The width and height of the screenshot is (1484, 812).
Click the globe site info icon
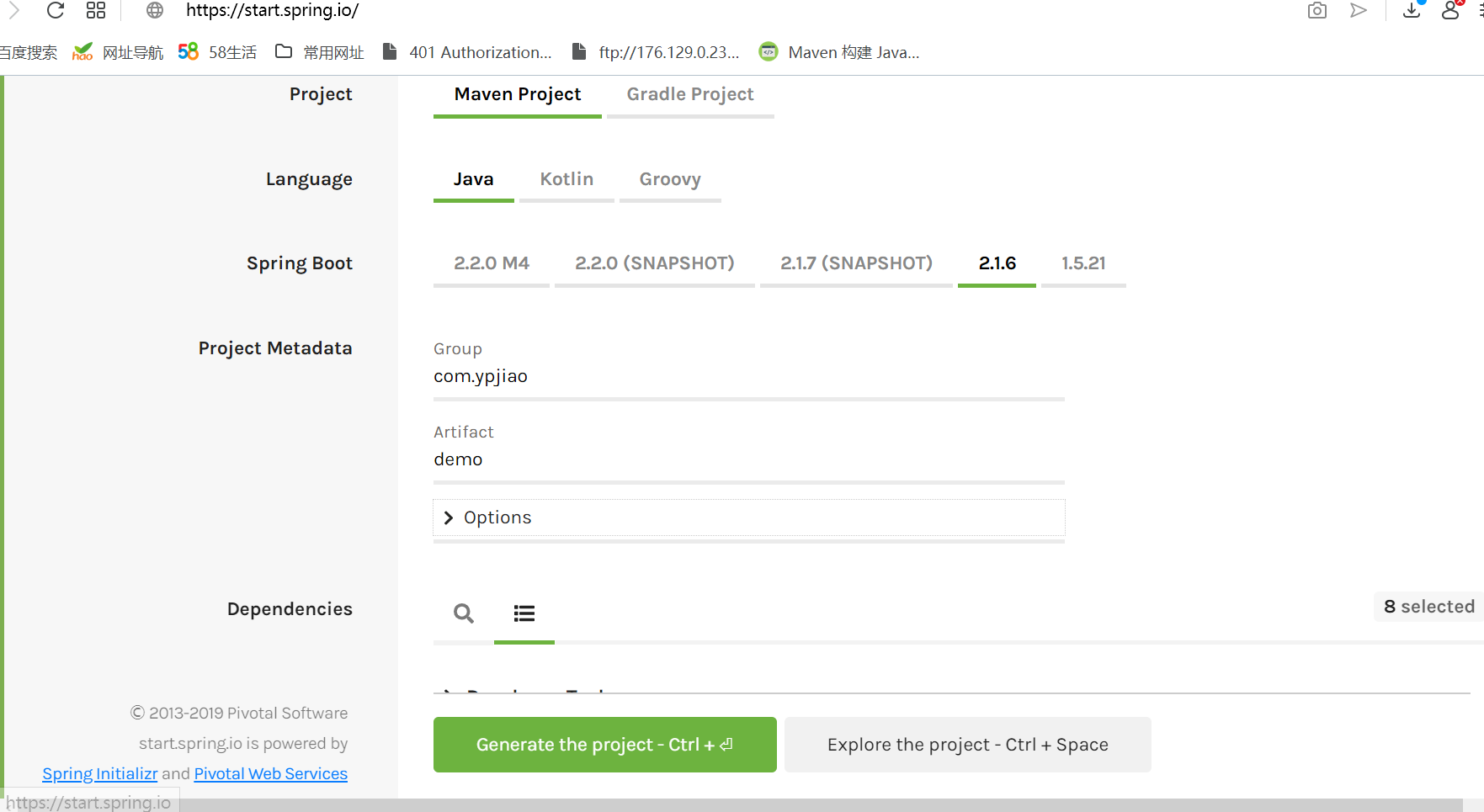(x=155, y=10)
